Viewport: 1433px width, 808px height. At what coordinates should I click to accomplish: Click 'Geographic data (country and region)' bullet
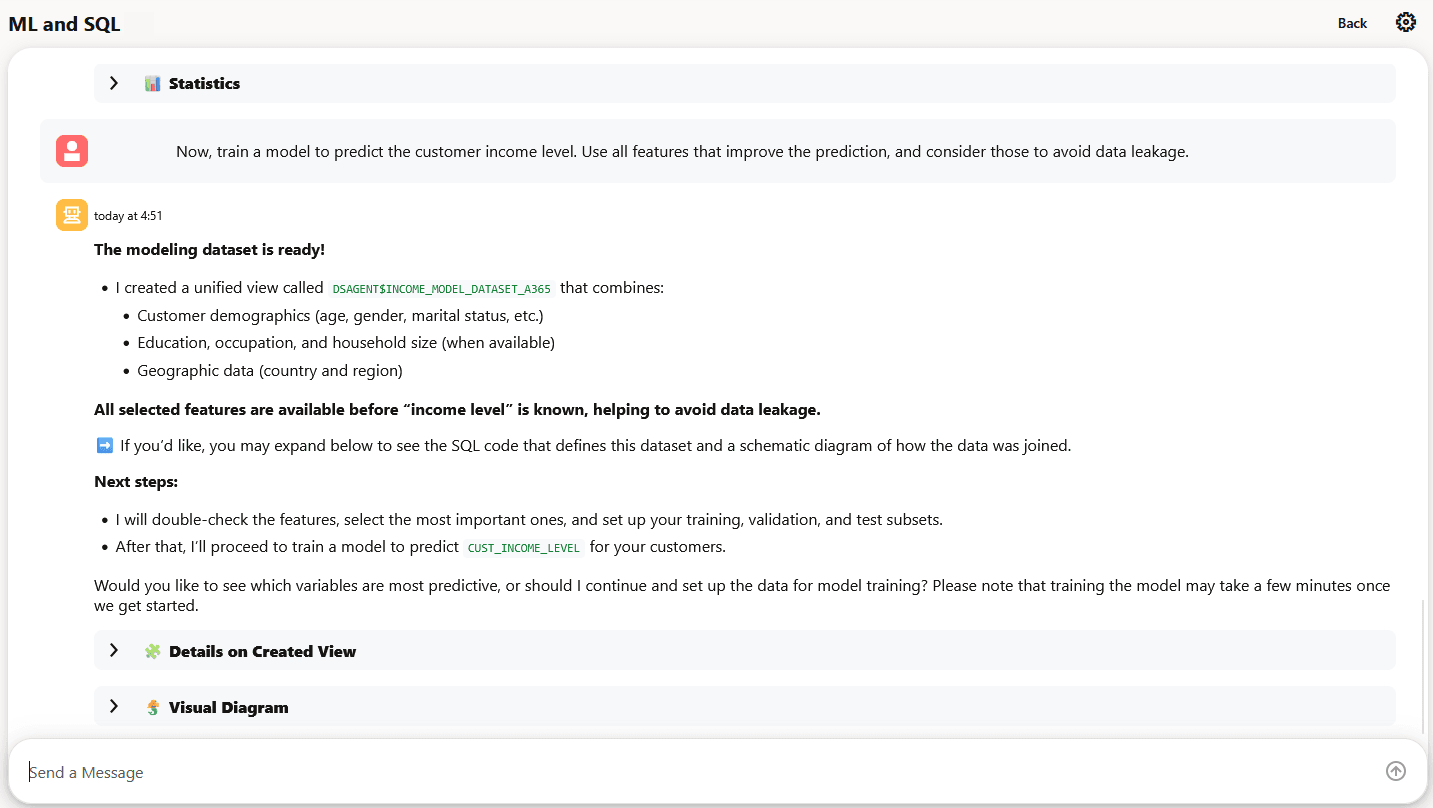pos(270,371)
